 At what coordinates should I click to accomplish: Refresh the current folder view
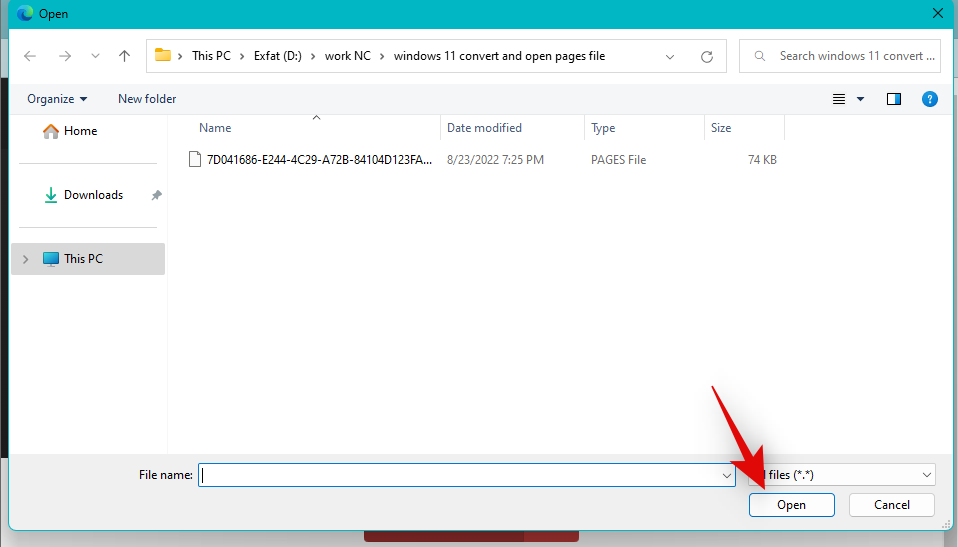click(707, 56)
